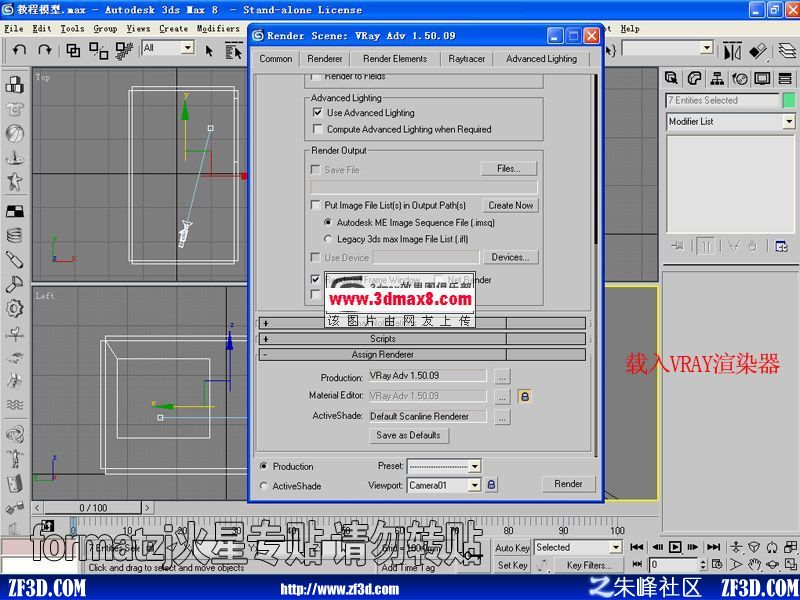The width and height of the screenshot is (800, 600).
Task: Open the Modifier List dropdown
Action: 789,121
